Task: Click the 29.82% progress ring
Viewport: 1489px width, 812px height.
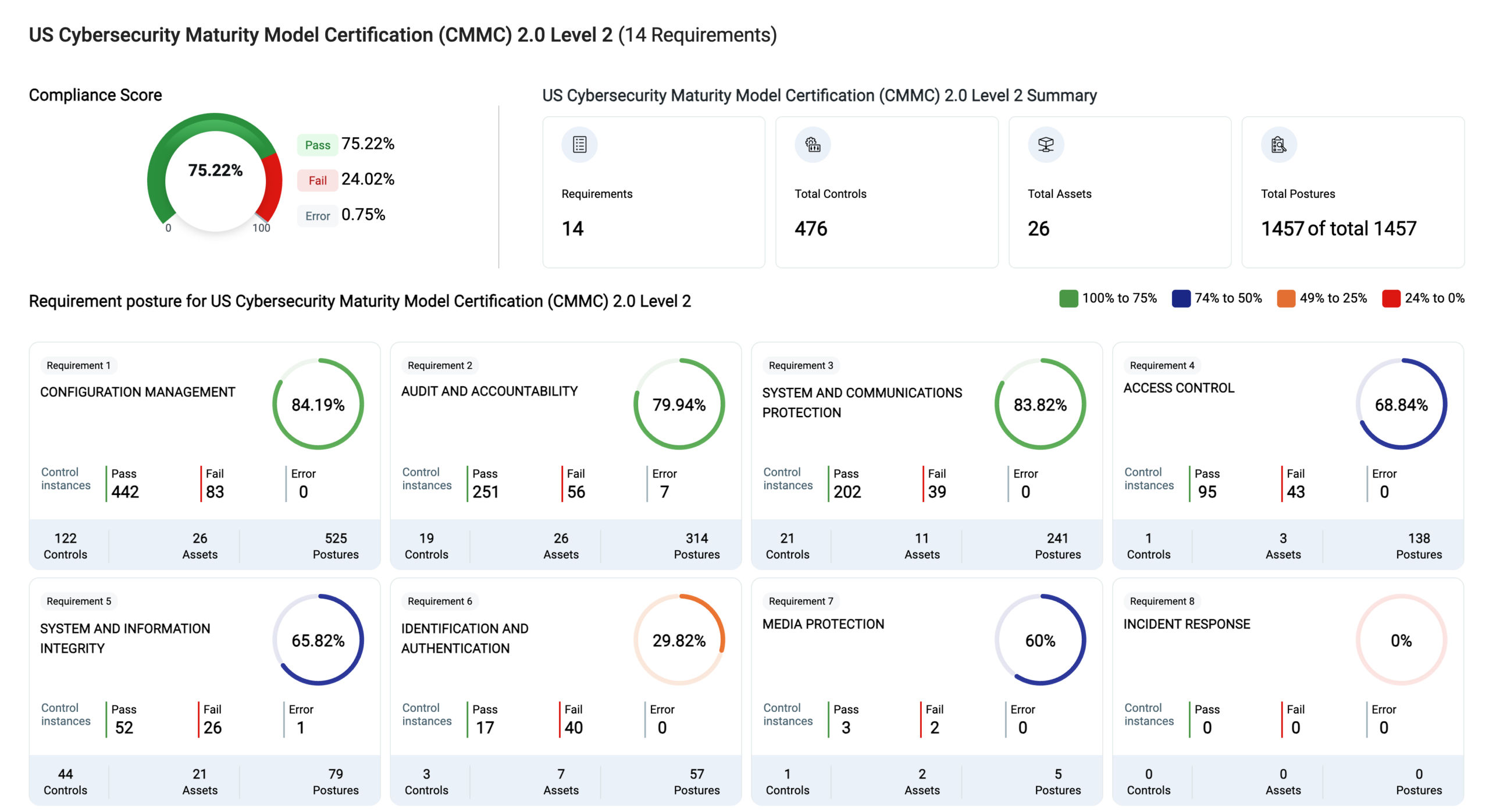Action: (x=679, y=639)
